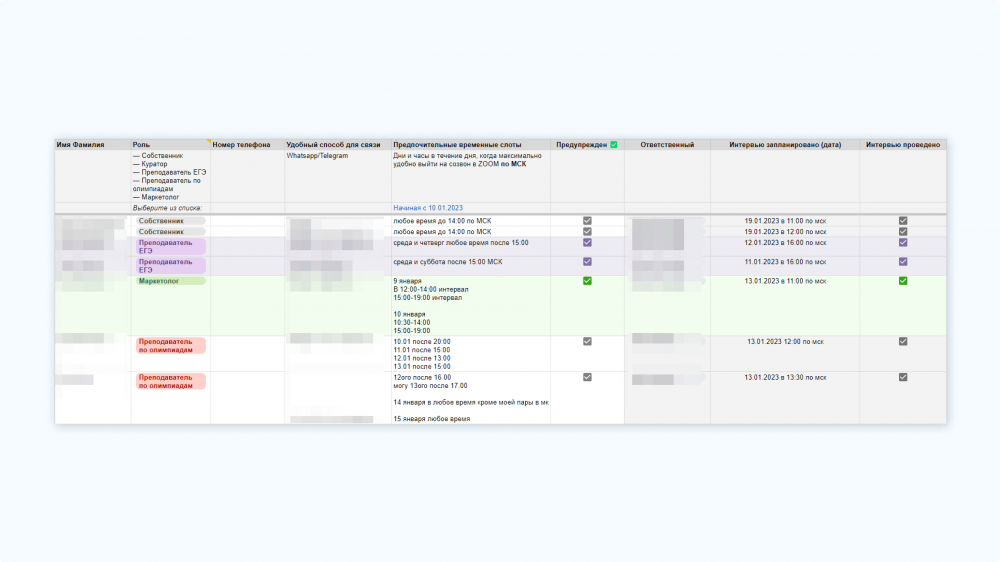Select time slots cell starting 10.01 после 20:00
The image size is (1000, 562).
click(x=471, y=353)
